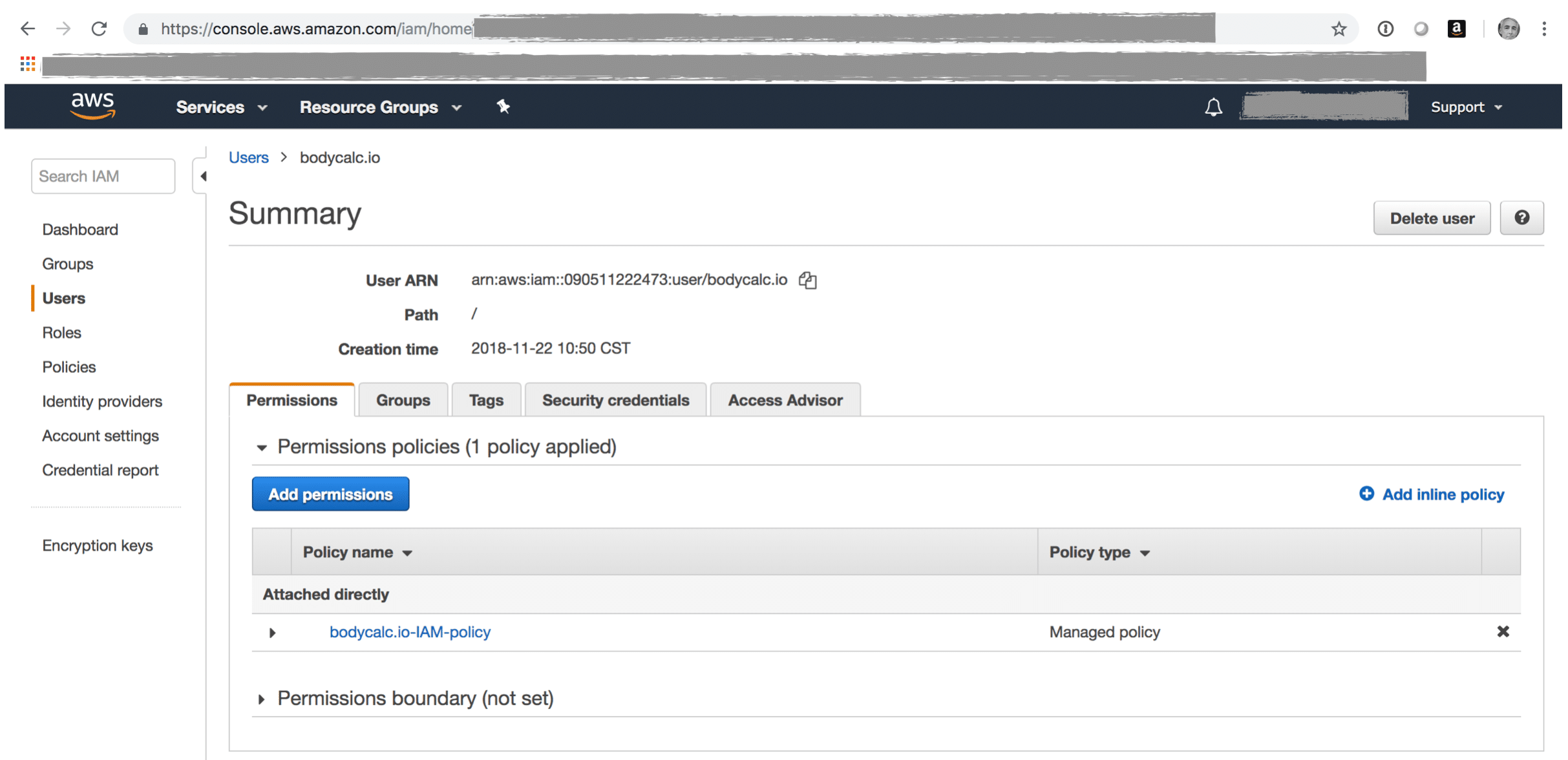Copy the User ARN to clipboard
Viewport: 1568px width, 760px height.
pyautogui.click(x=807, y=280)
